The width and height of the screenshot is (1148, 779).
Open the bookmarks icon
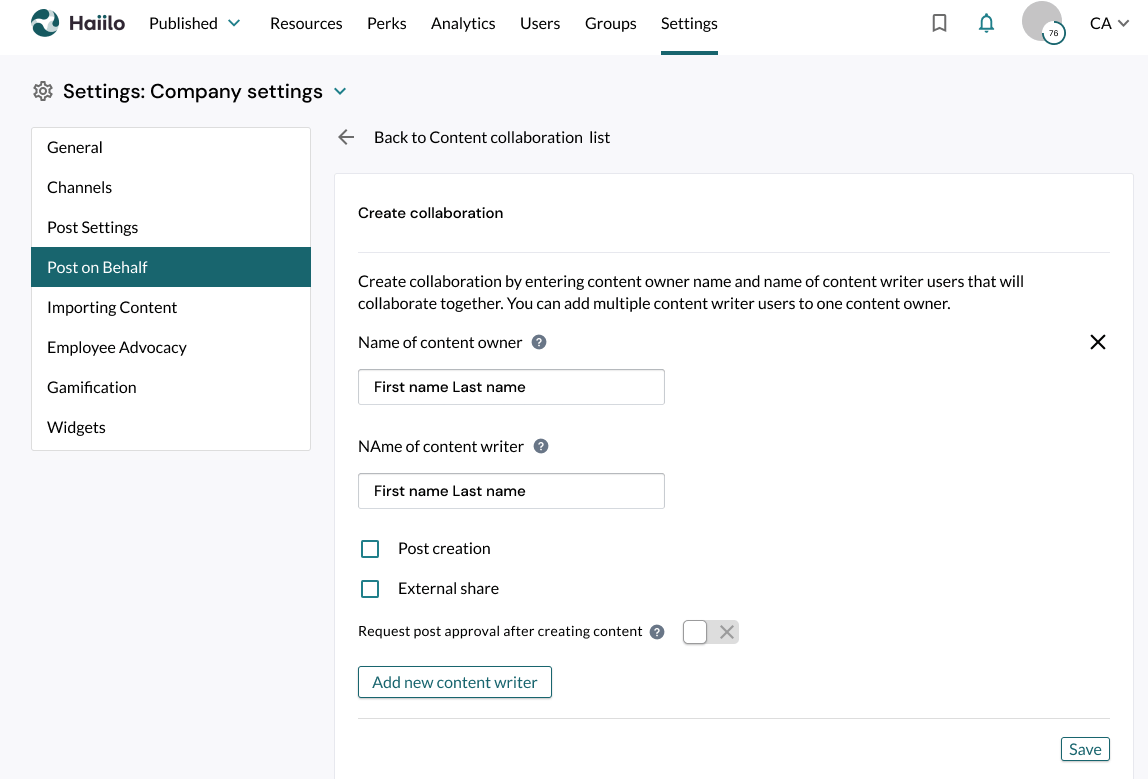coord(939,23)
